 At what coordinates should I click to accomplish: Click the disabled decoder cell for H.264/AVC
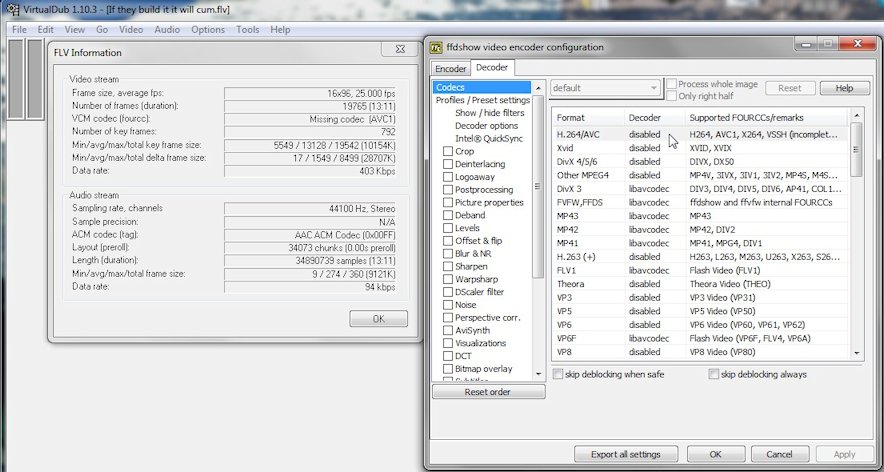(644, 135)
